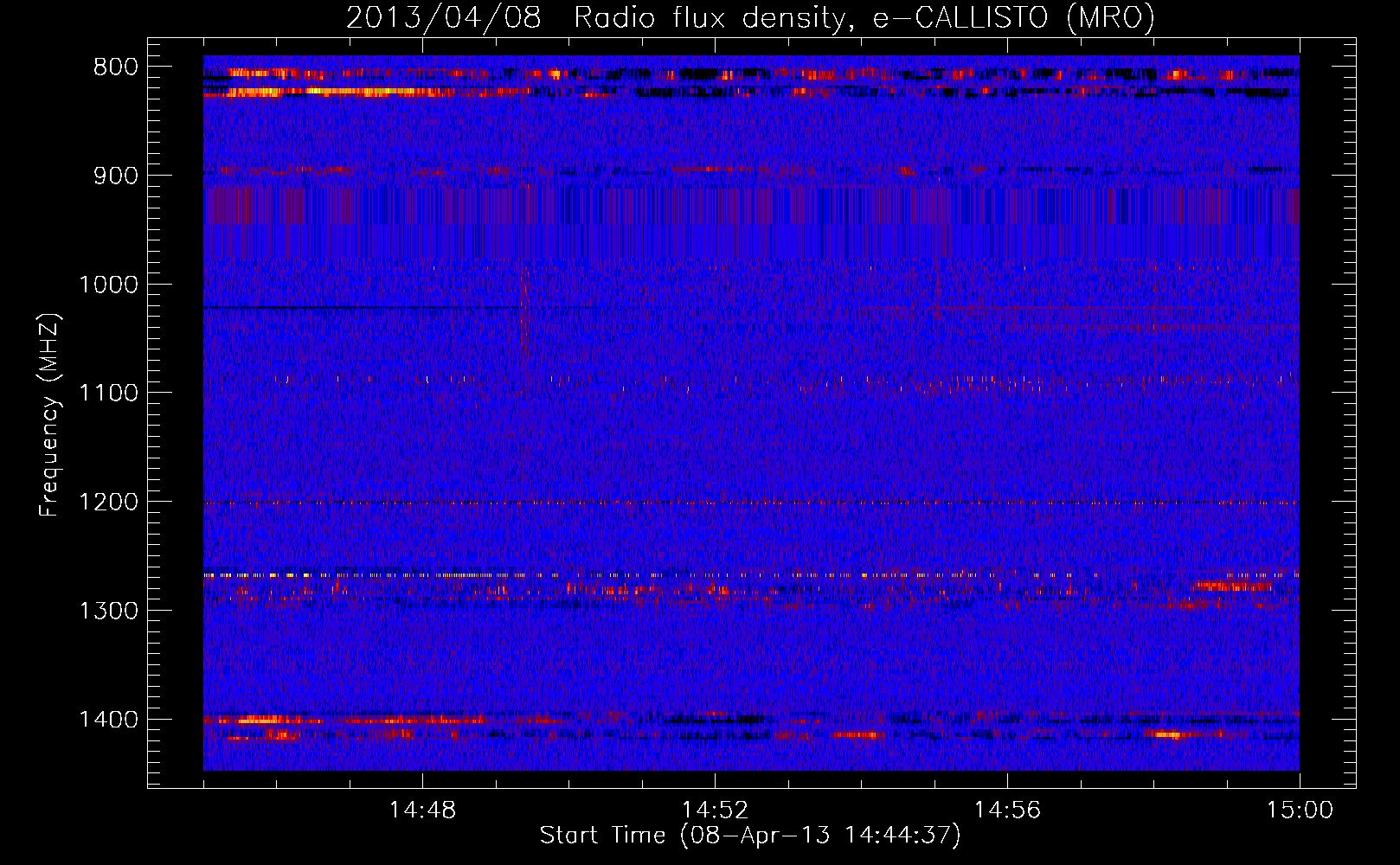Viewport: 1400px width, 865px height.
Task: Click the 900 frequency tick label
Action: [x=115, y=176]
